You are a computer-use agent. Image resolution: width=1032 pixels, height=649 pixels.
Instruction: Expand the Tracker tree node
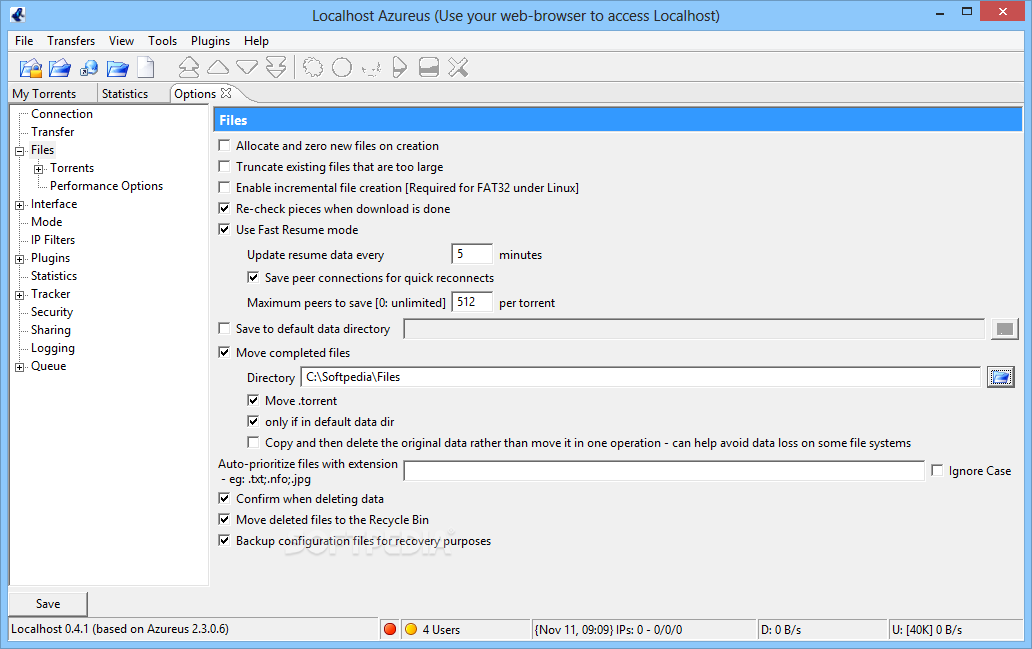[x=20, y=296]
